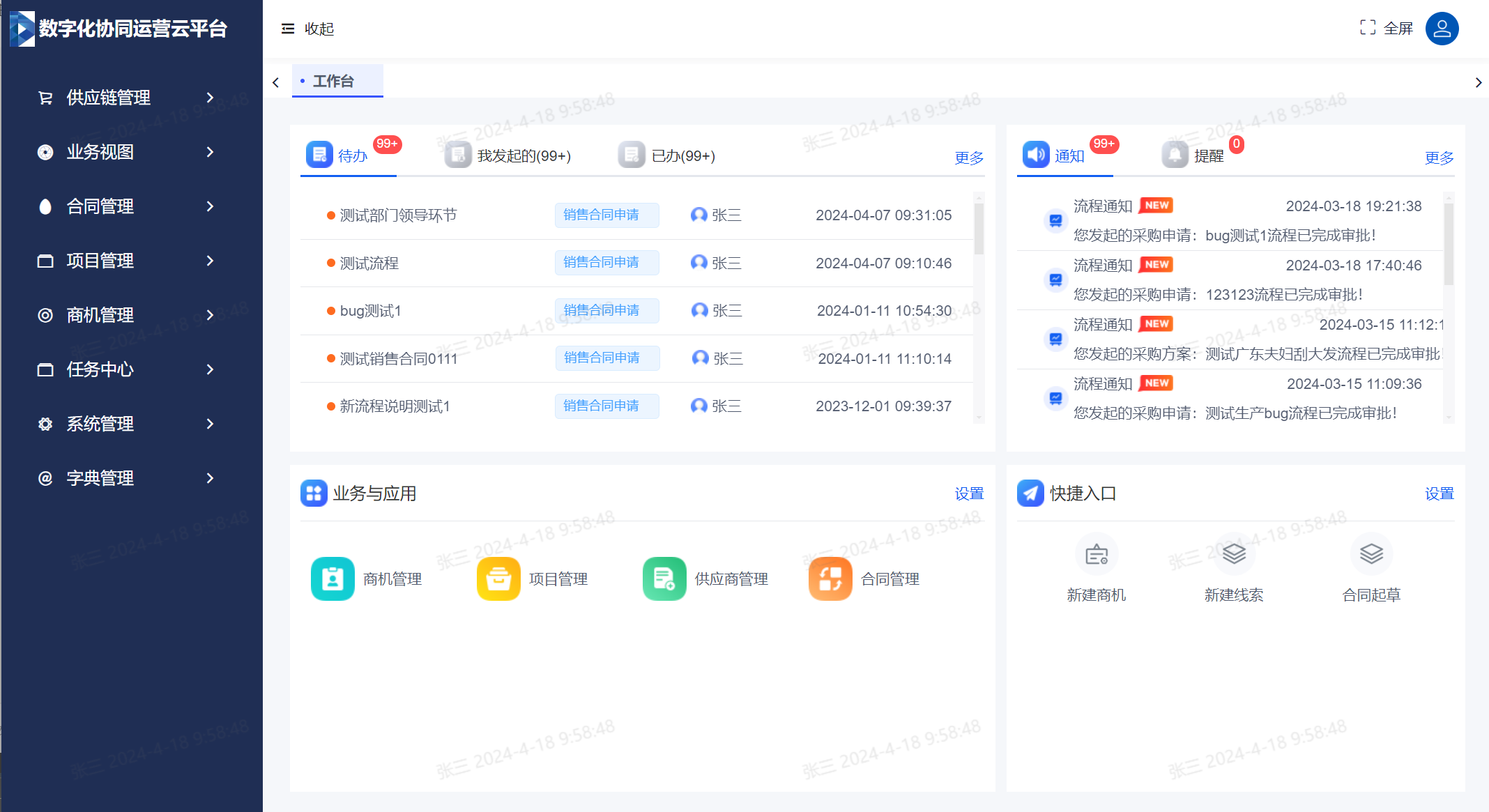Click the 通知 list scrollbar thumb

pos(1449,244)
